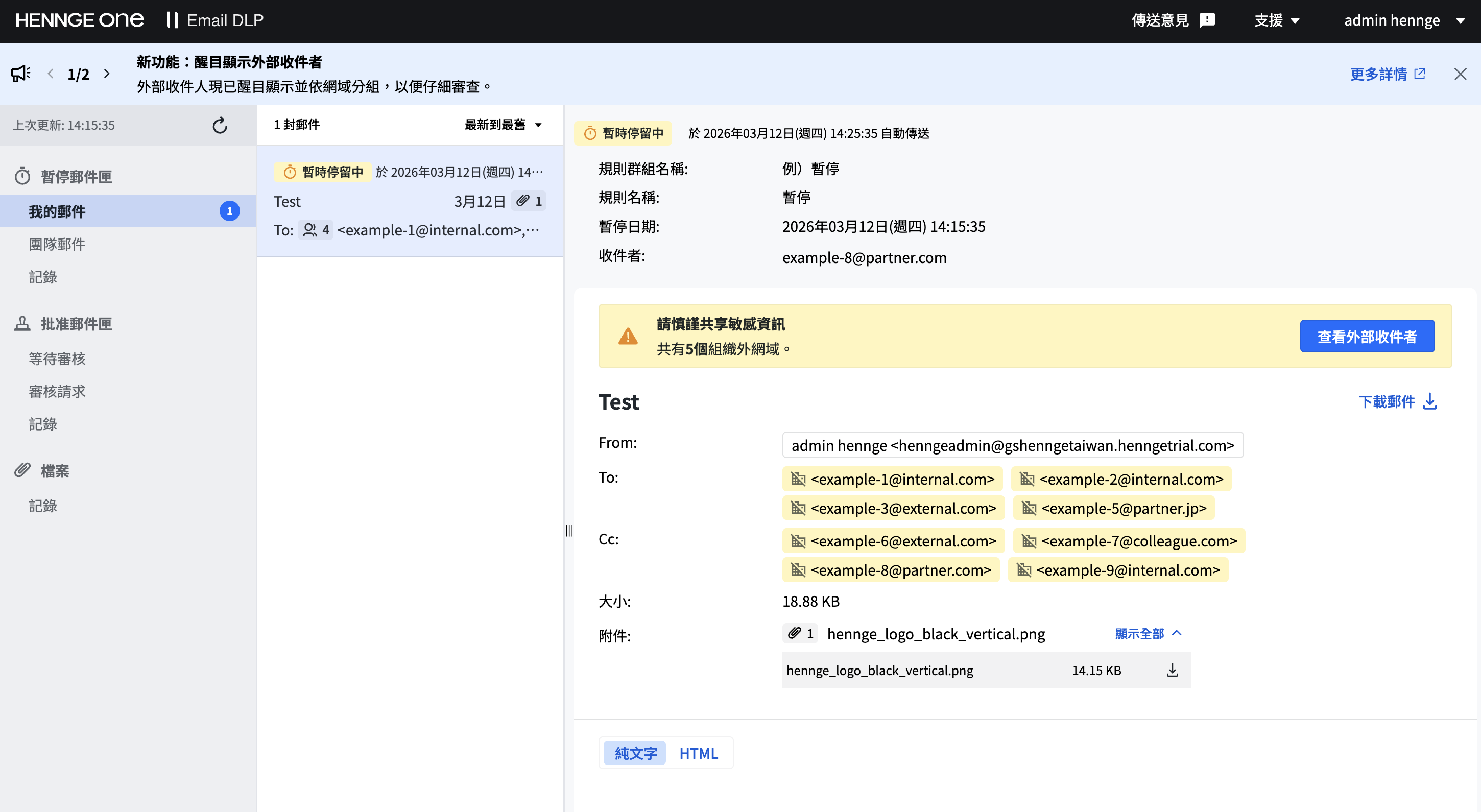The height and width of the screenshot is (812, 1481).
Task: Click the feedback chat icon next to 傳送意見
Action: pyautogui.click(x=1206, y=20)
